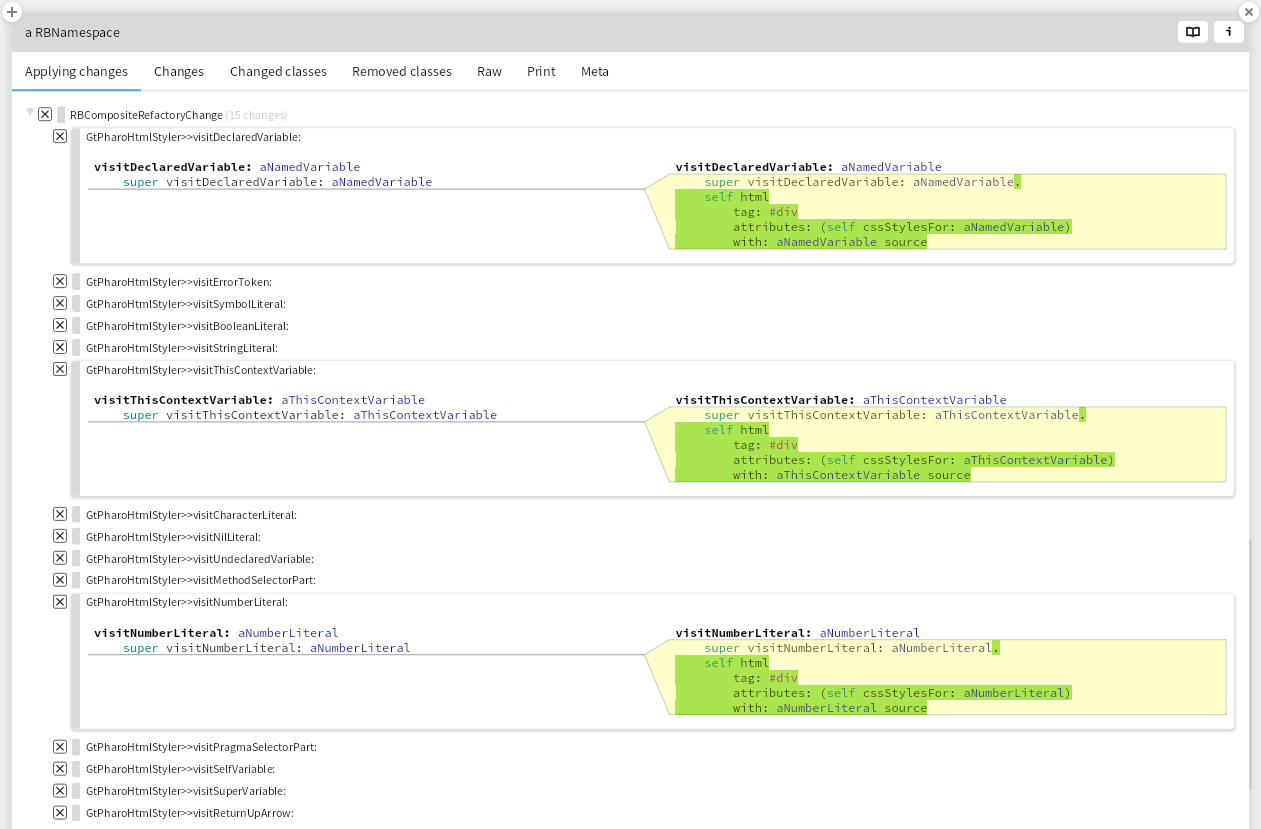
Task: Toggle checkbox for visitSuperVariable: change
Action: click(x=60, y=791)
